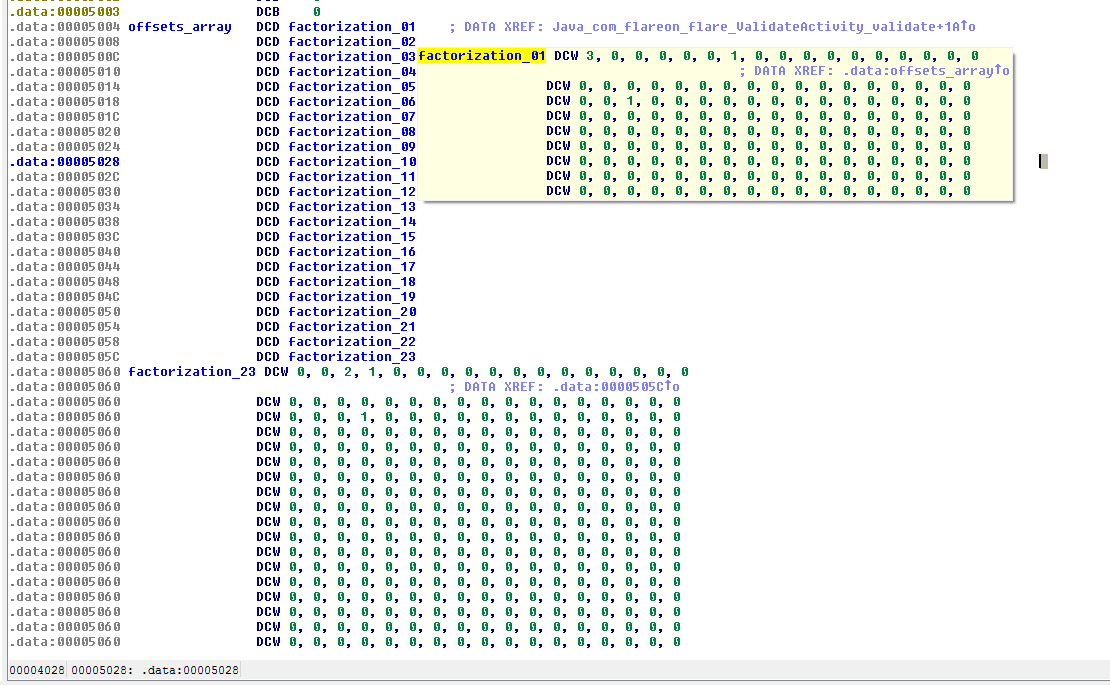The height and width of the screenshot is (685, 1110).
Task: Jump to the factorization_20 reference
Action: (352, 311)
